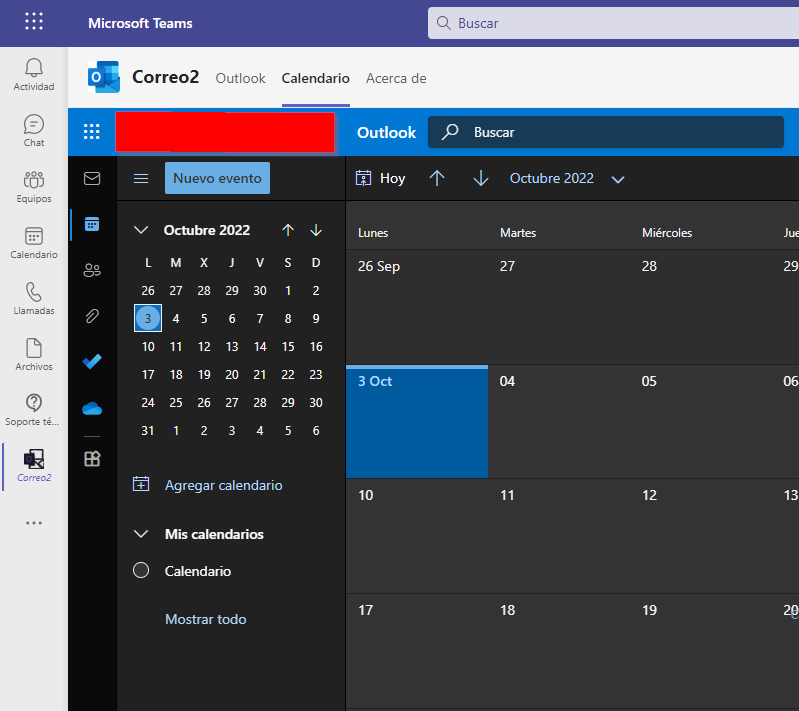
Task: Select 3 Oct cell in month grid
Action: pyautogui.click(x=417, y=422)
